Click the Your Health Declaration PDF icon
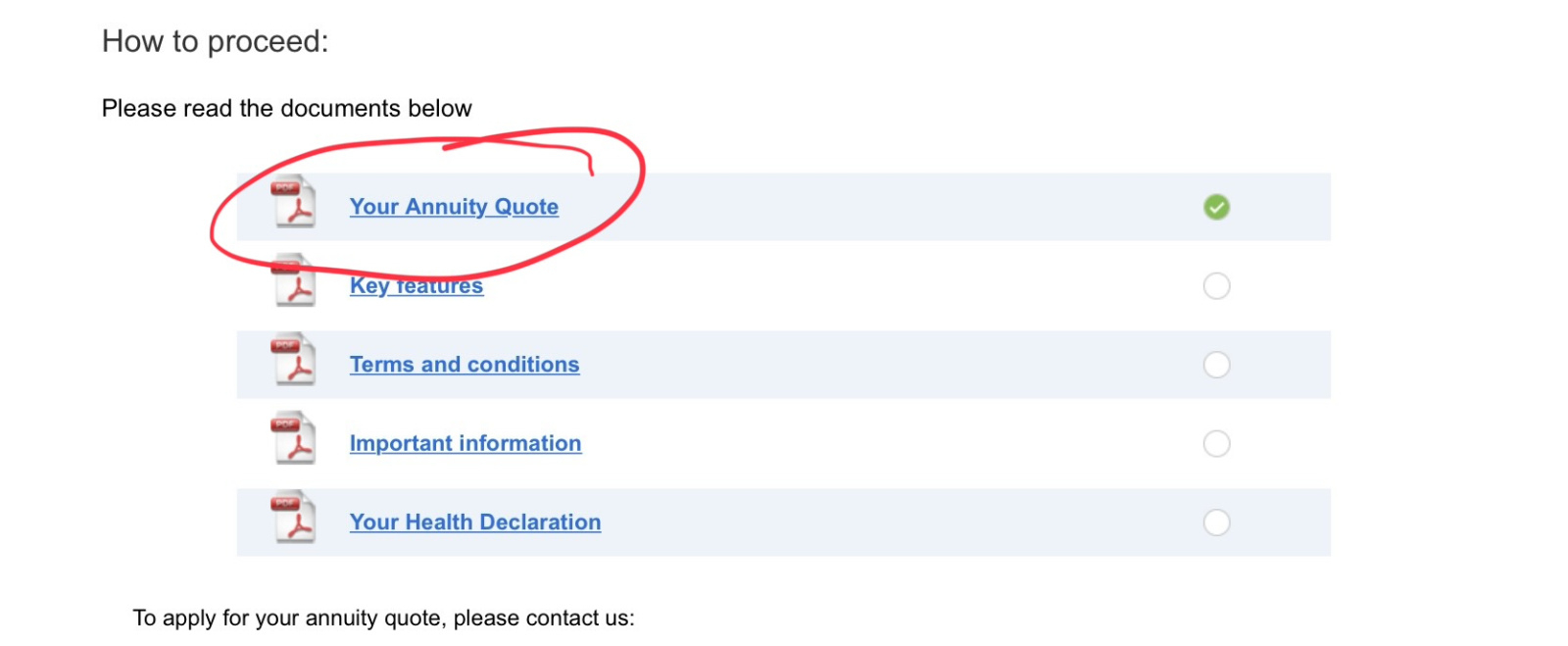Image resolution: width=1568 pixels, height=646 pixels. (294, 519)
